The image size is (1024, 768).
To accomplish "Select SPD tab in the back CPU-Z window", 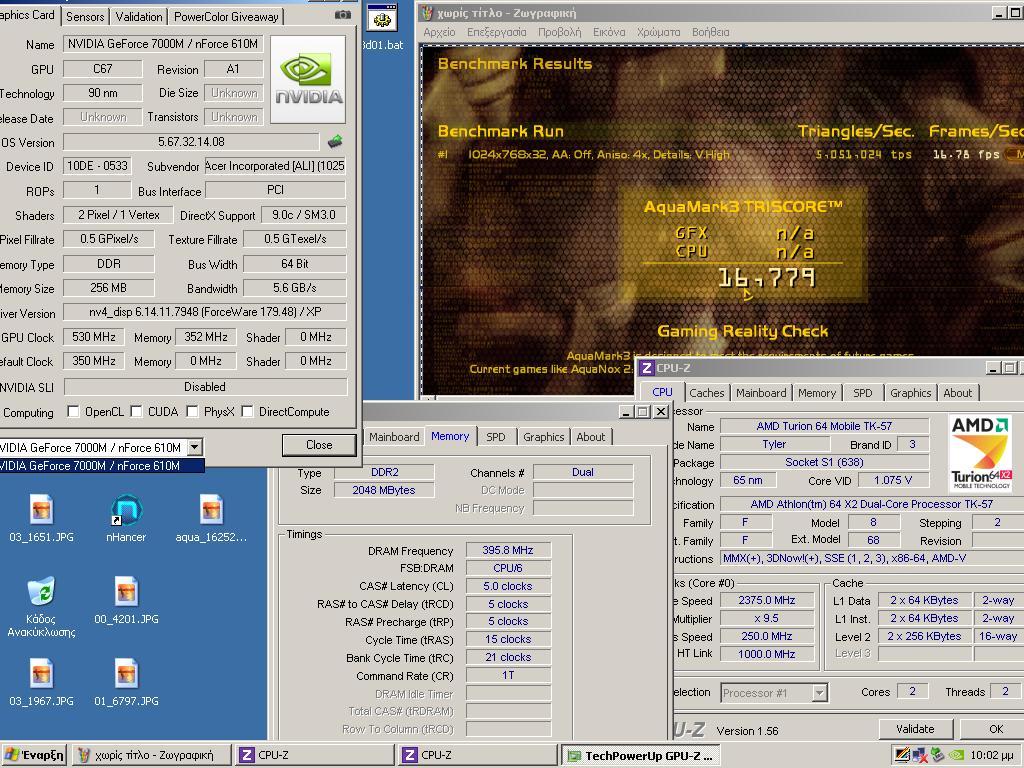I will 496,437.
